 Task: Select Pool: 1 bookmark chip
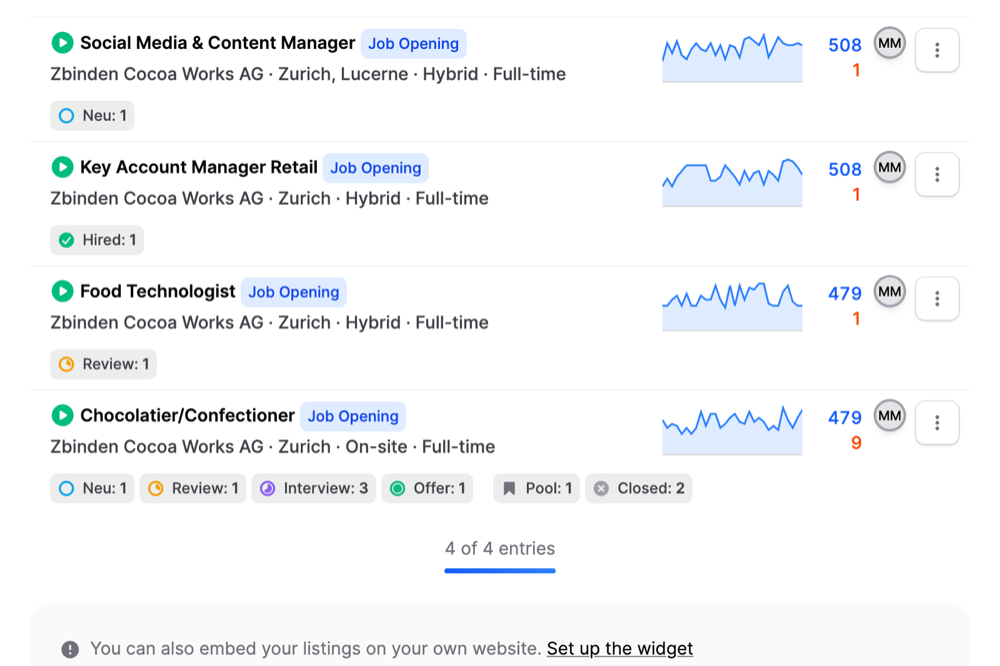tap(536, 488)
